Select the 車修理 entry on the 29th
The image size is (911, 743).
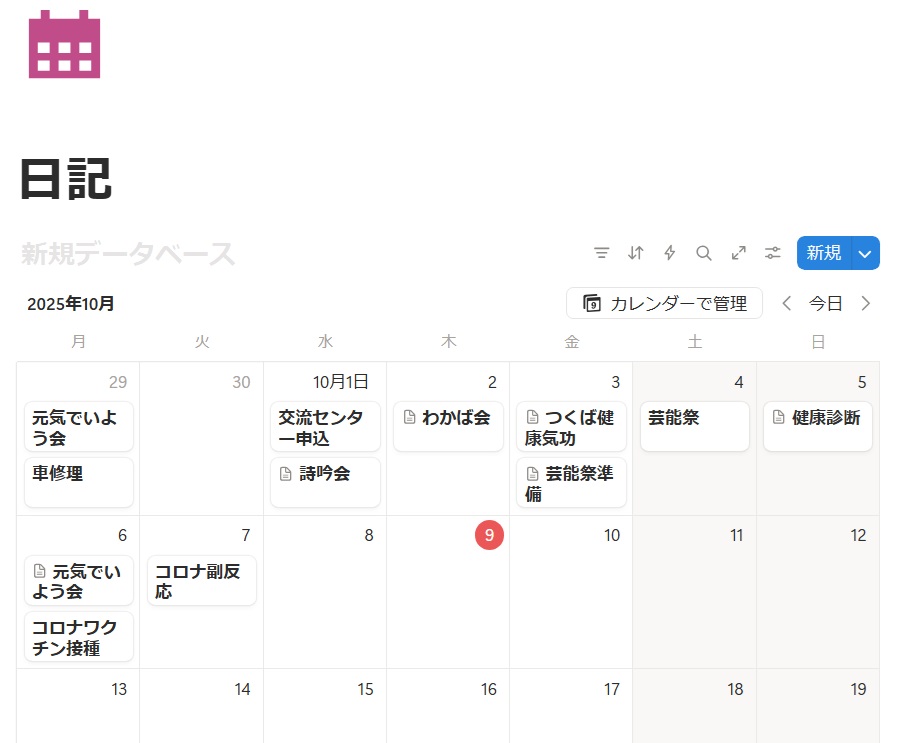[x=79, y=482]
